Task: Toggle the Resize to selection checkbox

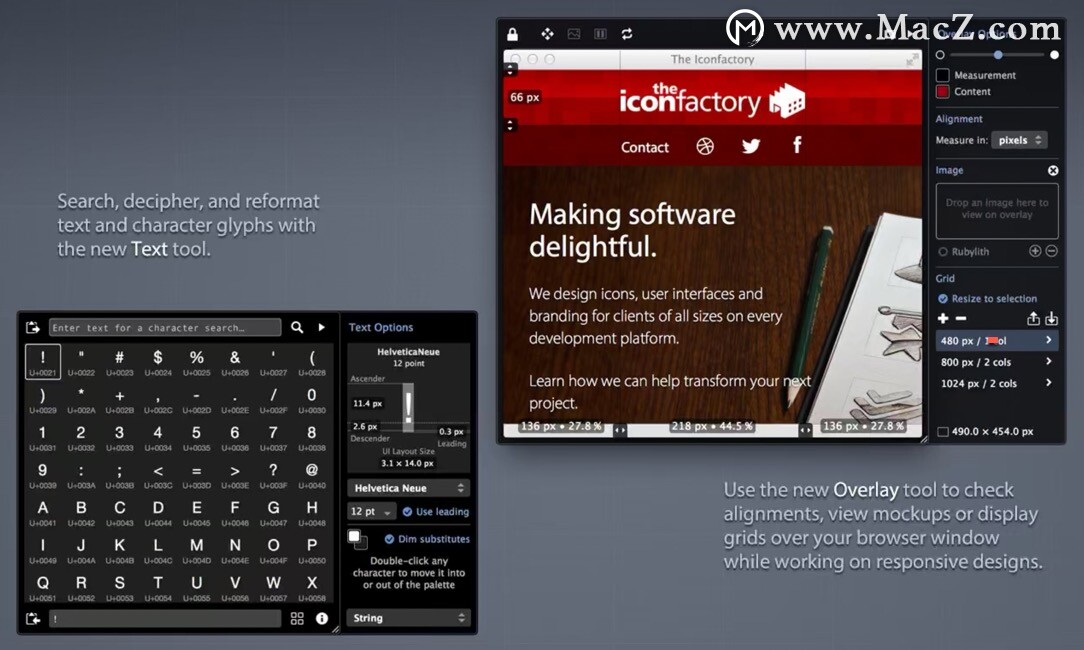Action: coord(943,299)
